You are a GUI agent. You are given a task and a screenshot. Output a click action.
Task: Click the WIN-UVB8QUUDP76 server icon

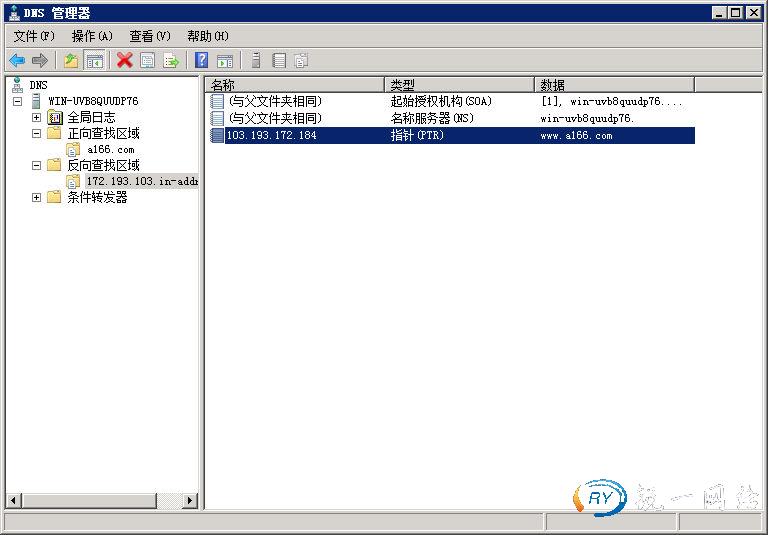(x=36, y=101)
